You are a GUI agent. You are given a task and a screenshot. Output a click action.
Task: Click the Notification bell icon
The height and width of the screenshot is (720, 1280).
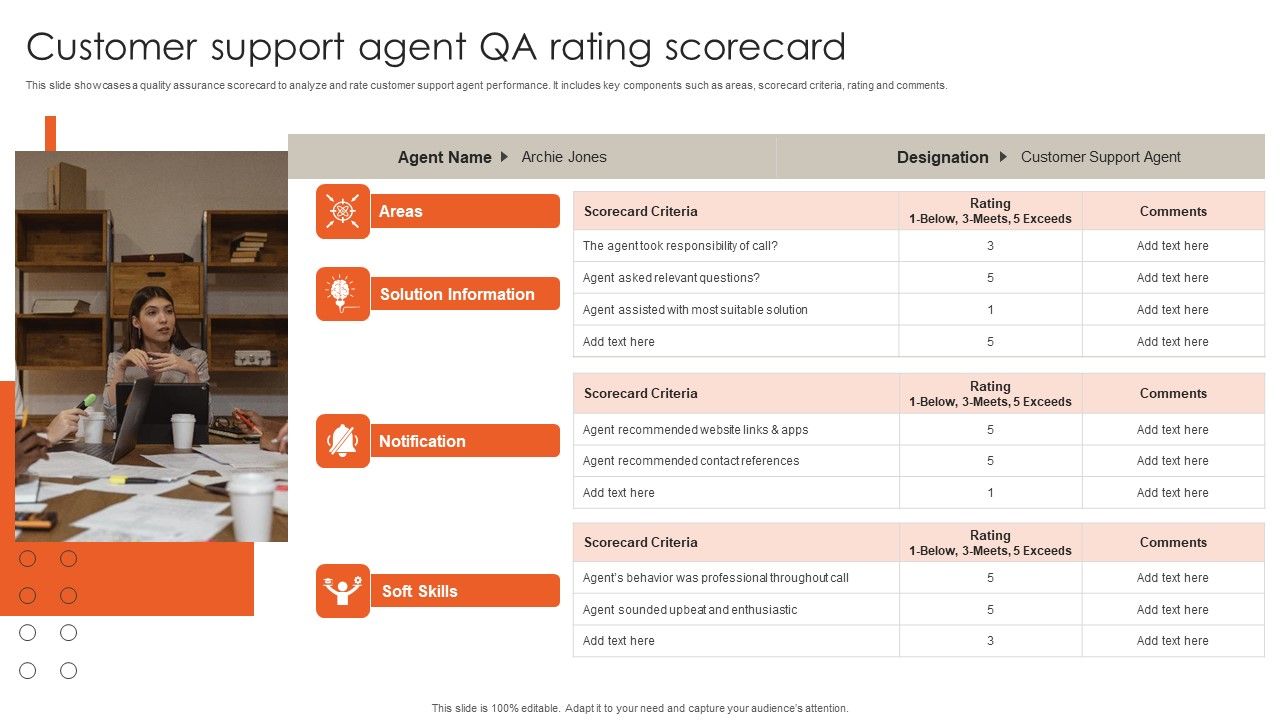(x=343, y=441)
